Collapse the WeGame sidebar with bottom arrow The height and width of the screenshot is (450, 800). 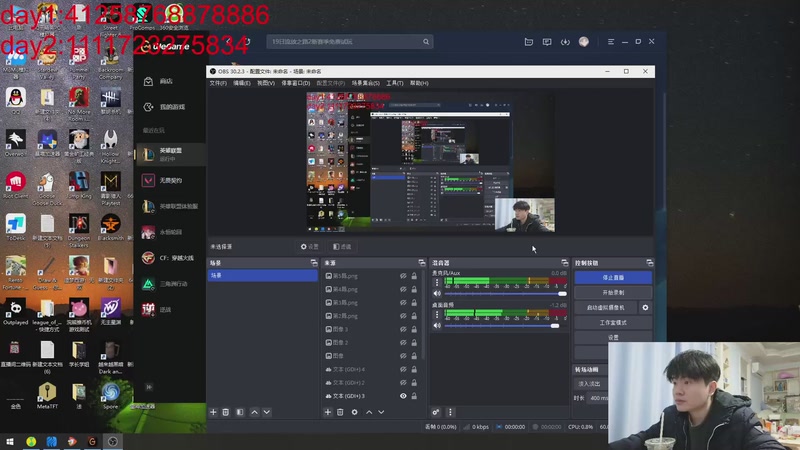point(149,387)
